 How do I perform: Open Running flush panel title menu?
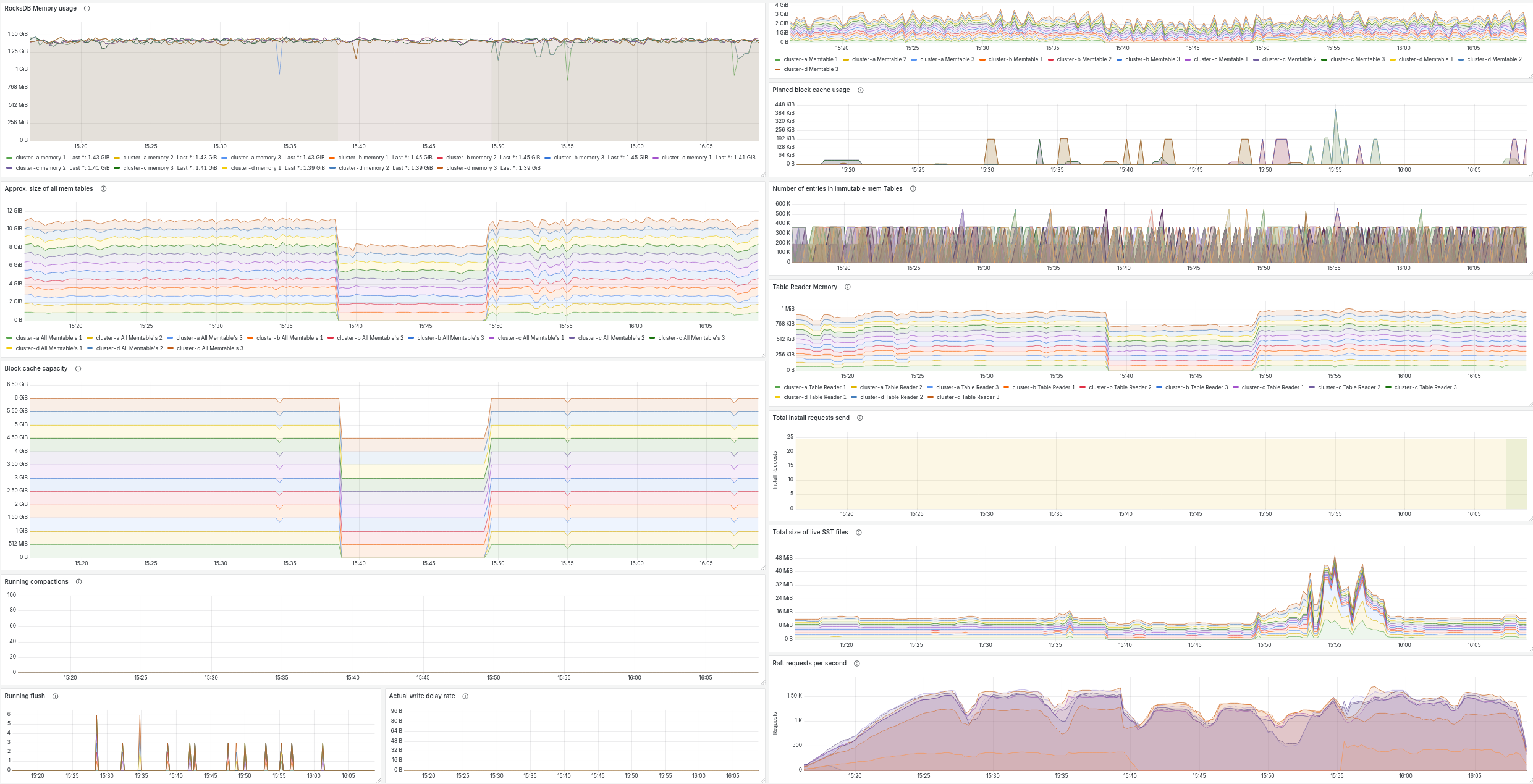click(x=25, y=696)
